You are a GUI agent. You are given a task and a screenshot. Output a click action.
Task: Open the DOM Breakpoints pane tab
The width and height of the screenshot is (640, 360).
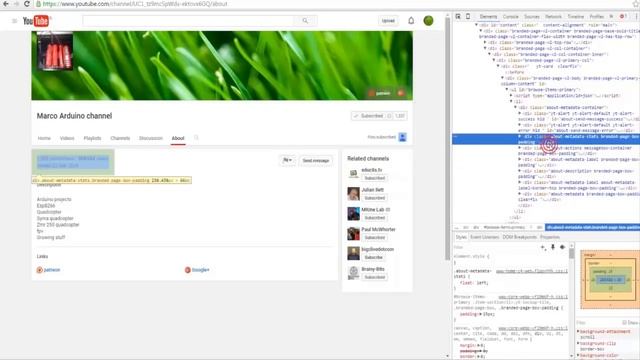point(519,237)
